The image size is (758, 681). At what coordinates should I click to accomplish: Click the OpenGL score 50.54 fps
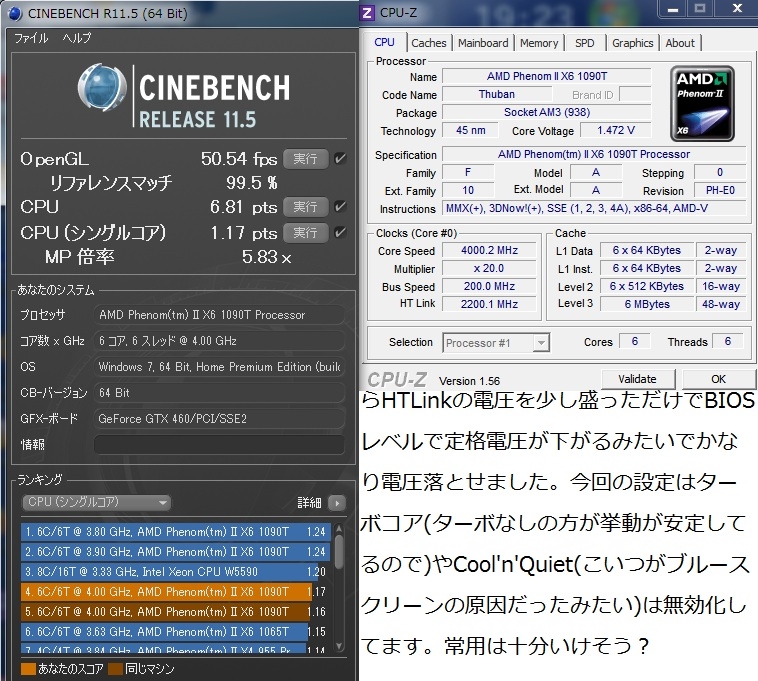[x=239, y=159]
